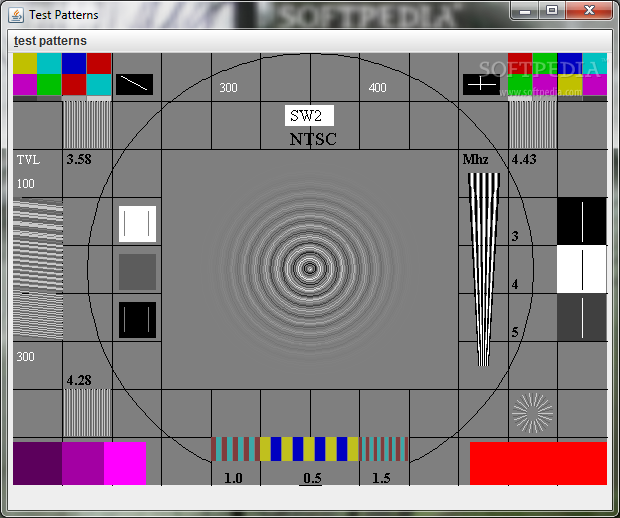Click the white SW2 label box

pyautogui.click(x=309, y=115)
